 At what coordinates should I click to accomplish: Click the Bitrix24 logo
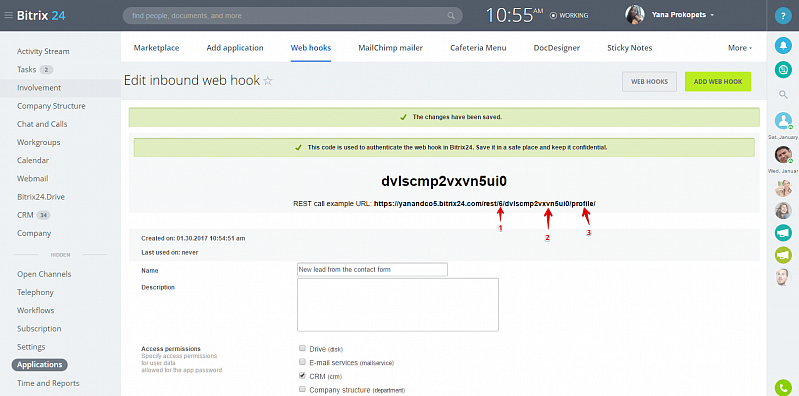coord(41,15)
